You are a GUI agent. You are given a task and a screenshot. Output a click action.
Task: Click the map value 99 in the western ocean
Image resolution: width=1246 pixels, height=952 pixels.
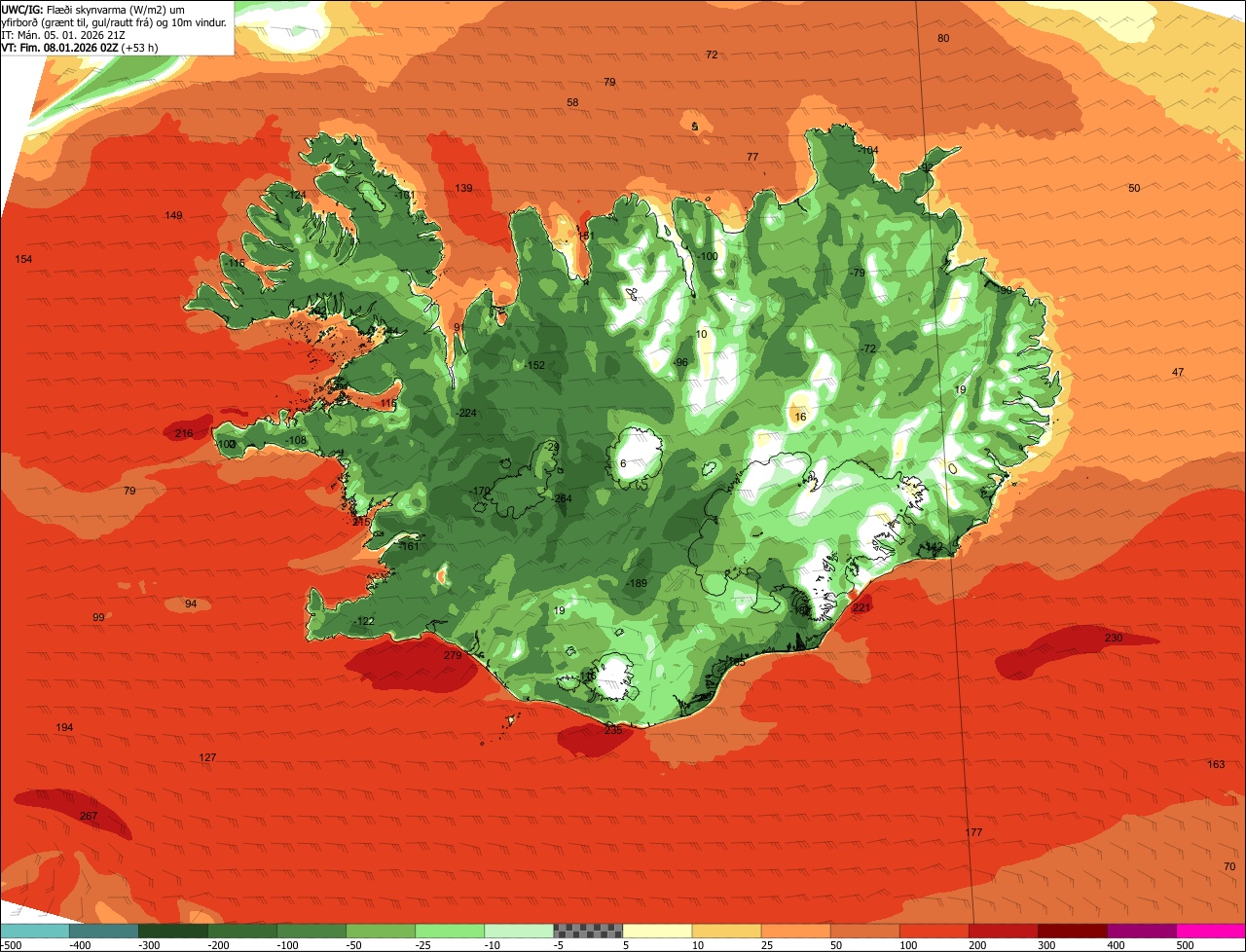click(98, 617)
